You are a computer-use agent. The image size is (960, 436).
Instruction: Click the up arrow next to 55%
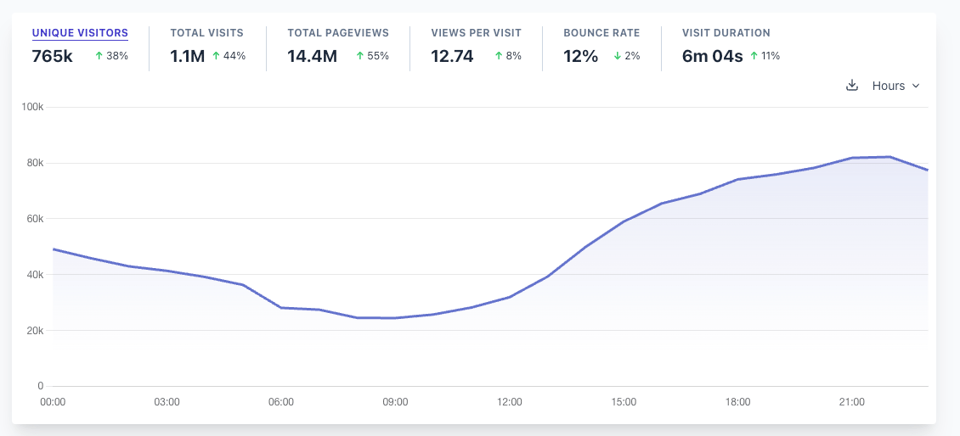coord(359,56)
